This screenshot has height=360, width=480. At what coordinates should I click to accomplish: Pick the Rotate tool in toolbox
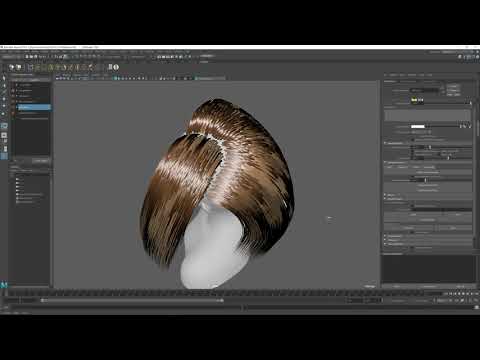(x=4, y=106)
